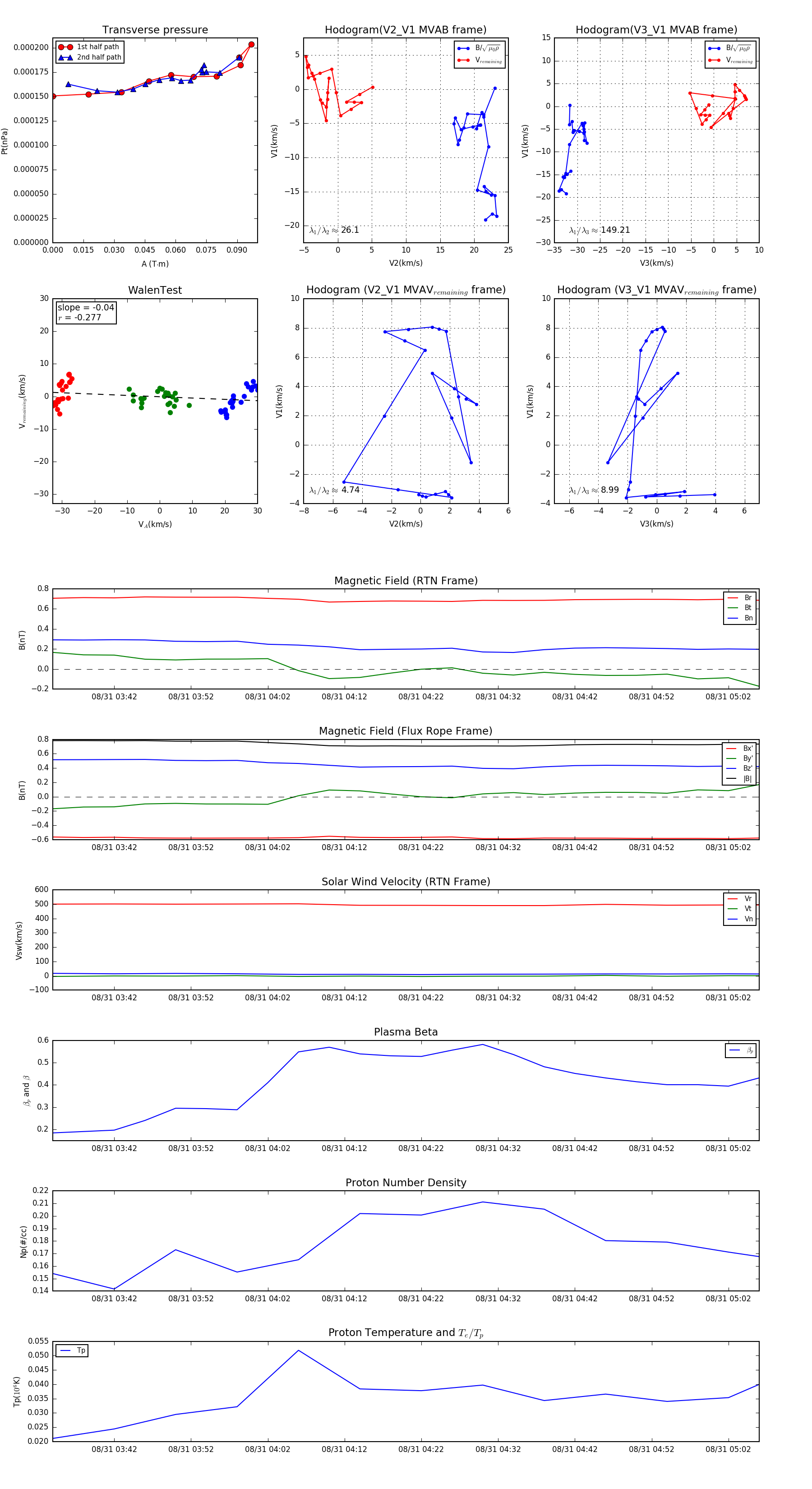Click the 'V2(km/s)' label under V2_V1 MVAB hodogram
812x1489 pixels.
406,263
